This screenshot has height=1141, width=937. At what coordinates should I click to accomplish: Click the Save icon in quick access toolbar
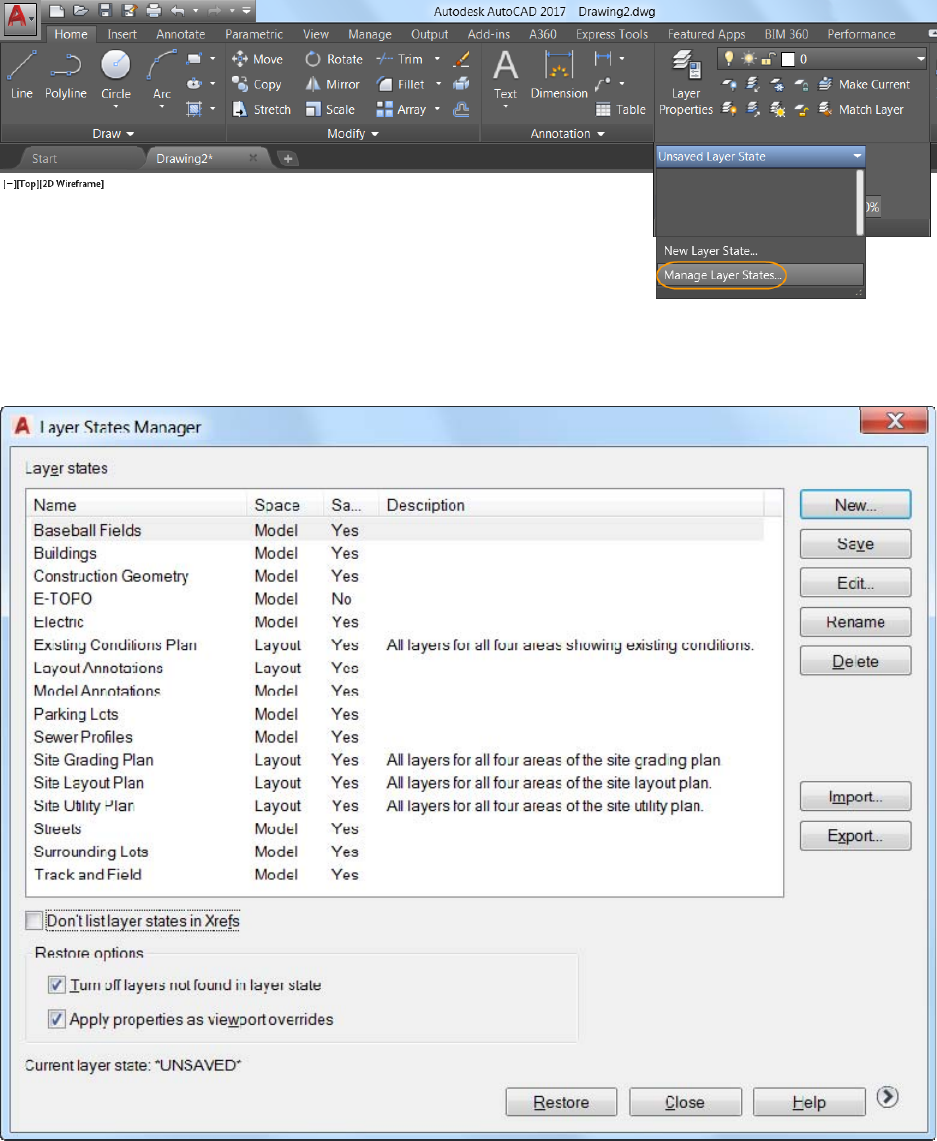(105, 11)
